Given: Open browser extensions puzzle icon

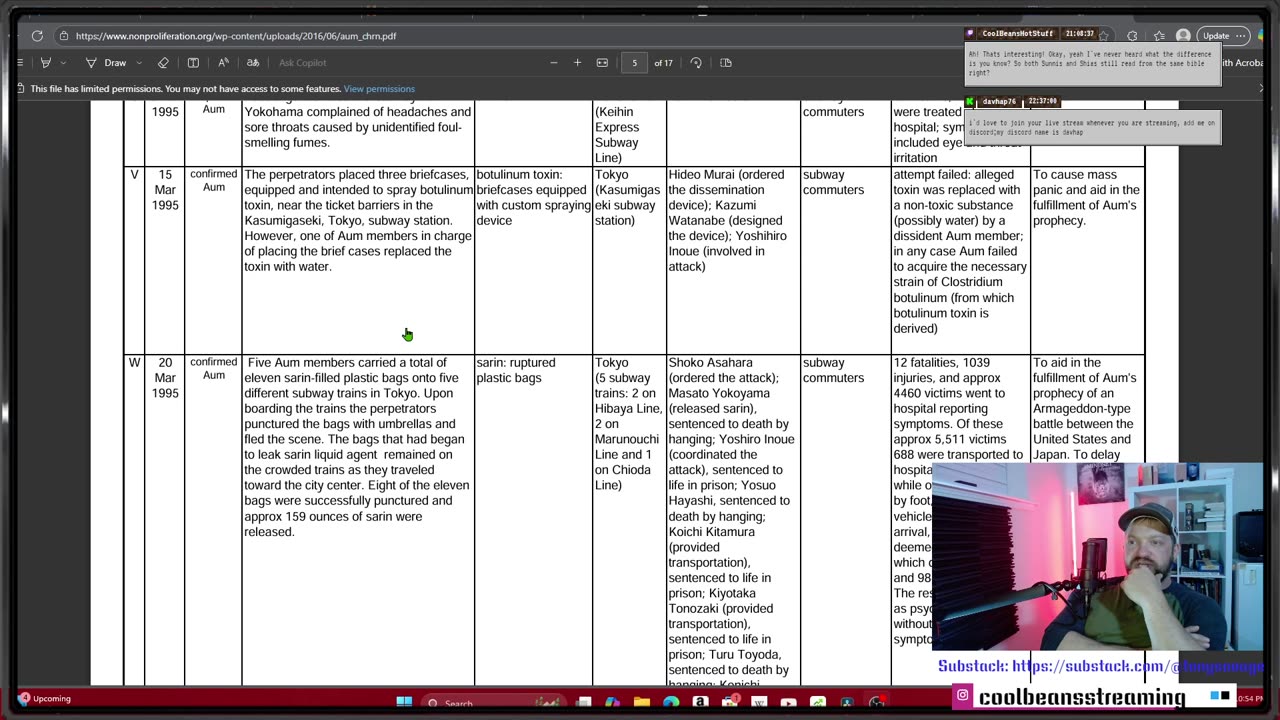Looking at the screenshot, I should pyautogui.click(x=1132, y=36).
